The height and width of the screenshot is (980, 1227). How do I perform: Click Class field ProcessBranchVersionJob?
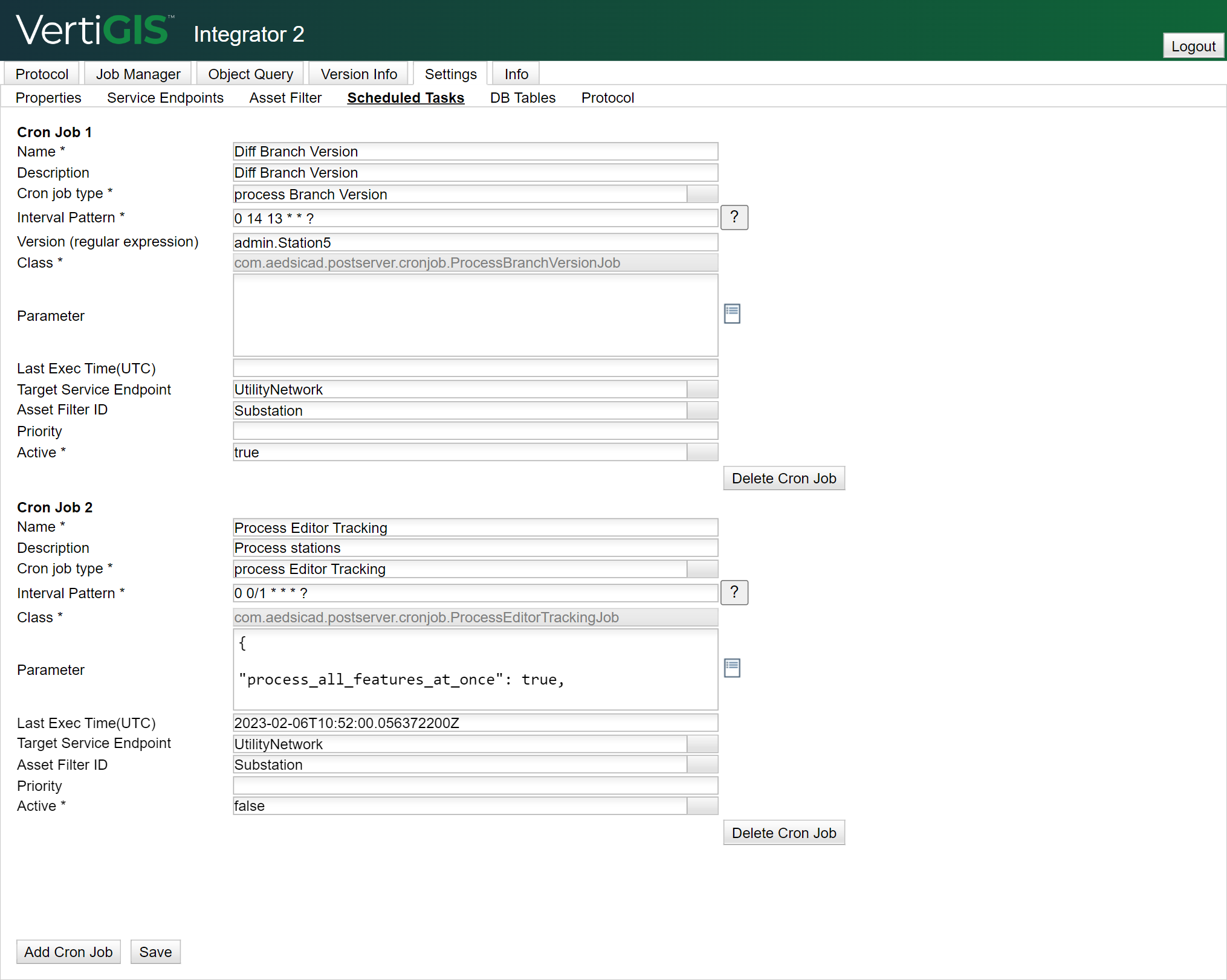click(x=475, y=262)
